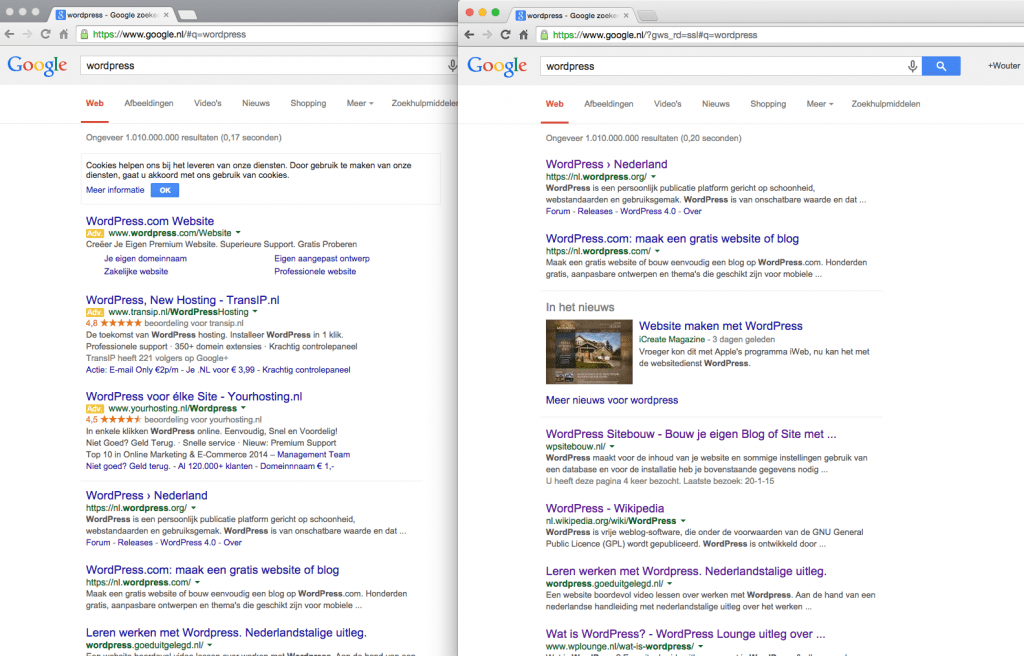Expand the Meer menu in the right window
This screenshot has width=1024, height=656.
[820, 104]
